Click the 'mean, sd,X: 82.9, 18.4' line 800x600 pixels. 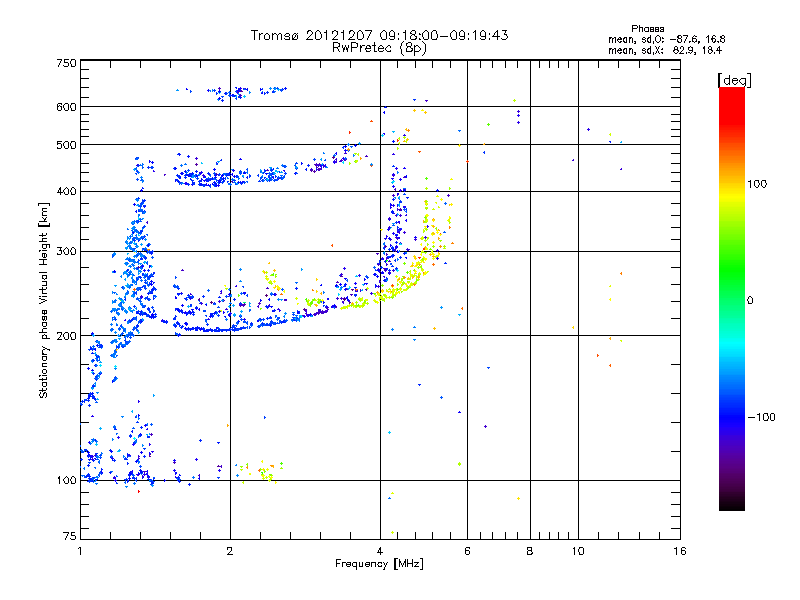tap(665, 51)
